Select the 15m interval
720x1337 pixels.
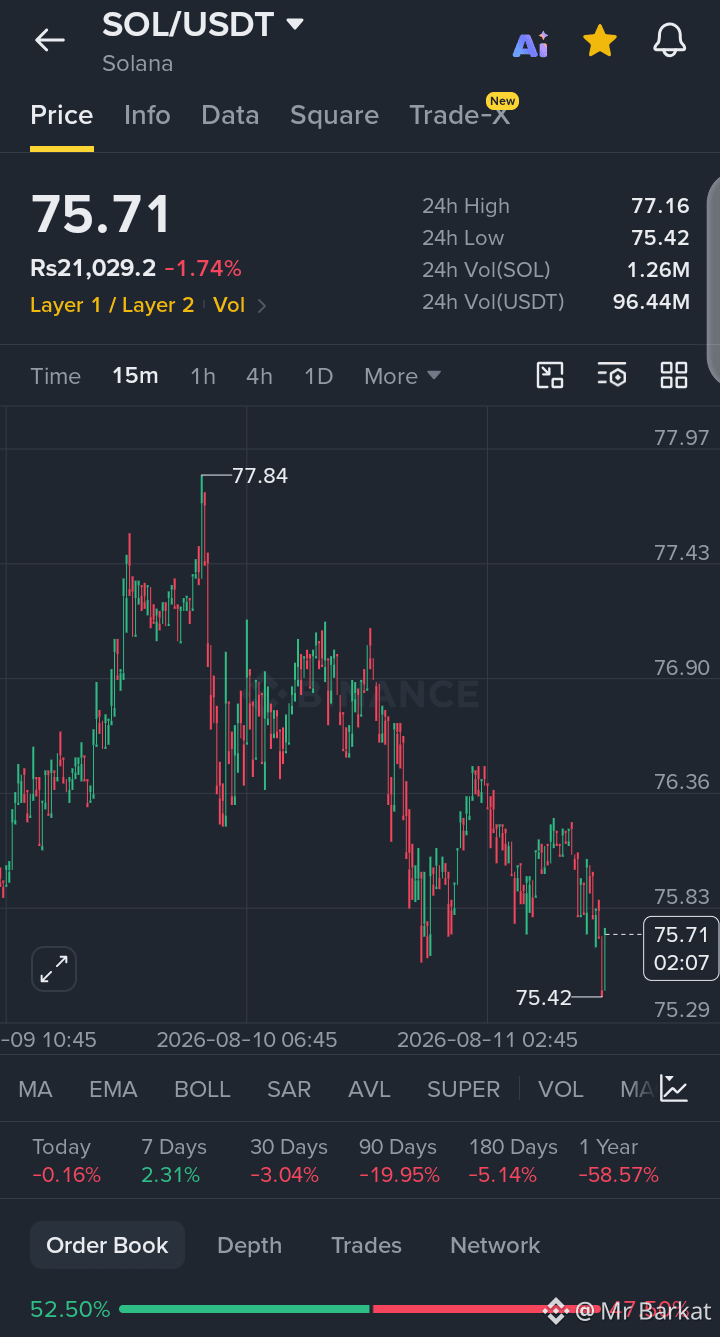[135, 376]
